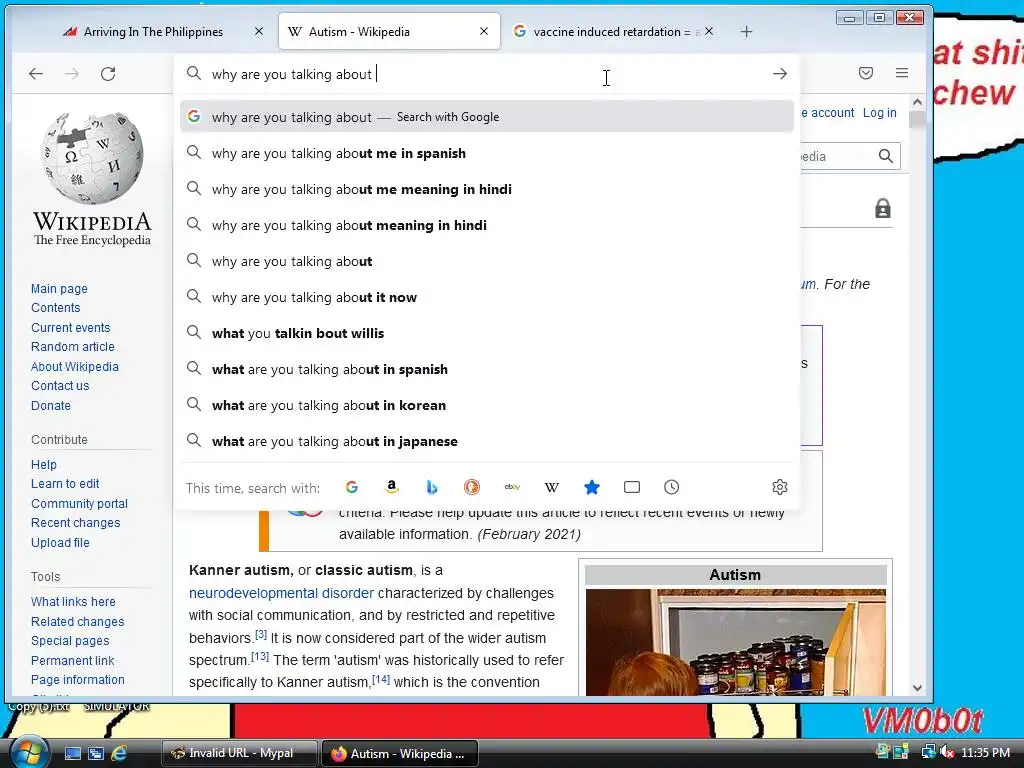Search history with clock icon
The height and width of the screenshot is (768, 1024).
pyautogui.click(x=671, y=487)
